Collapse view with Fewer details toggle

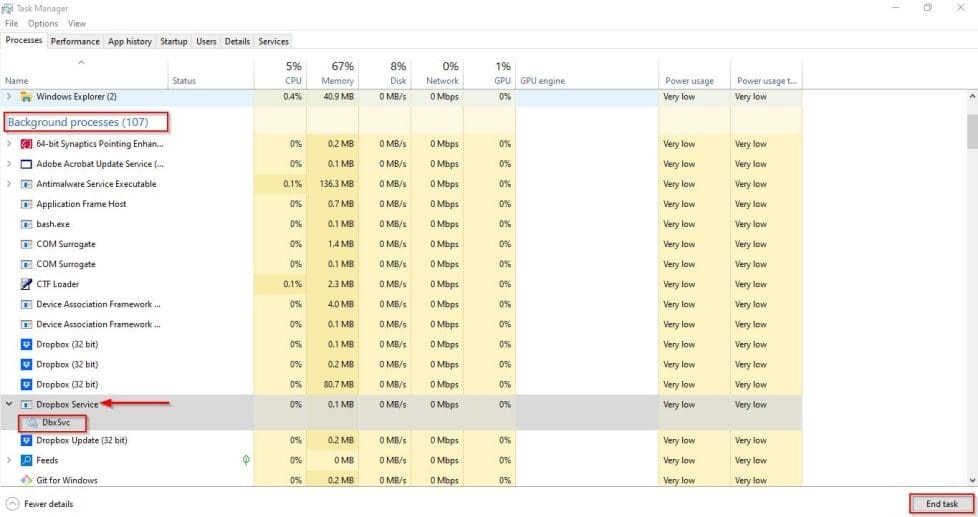pyautogui.click(x=40, y=504)
